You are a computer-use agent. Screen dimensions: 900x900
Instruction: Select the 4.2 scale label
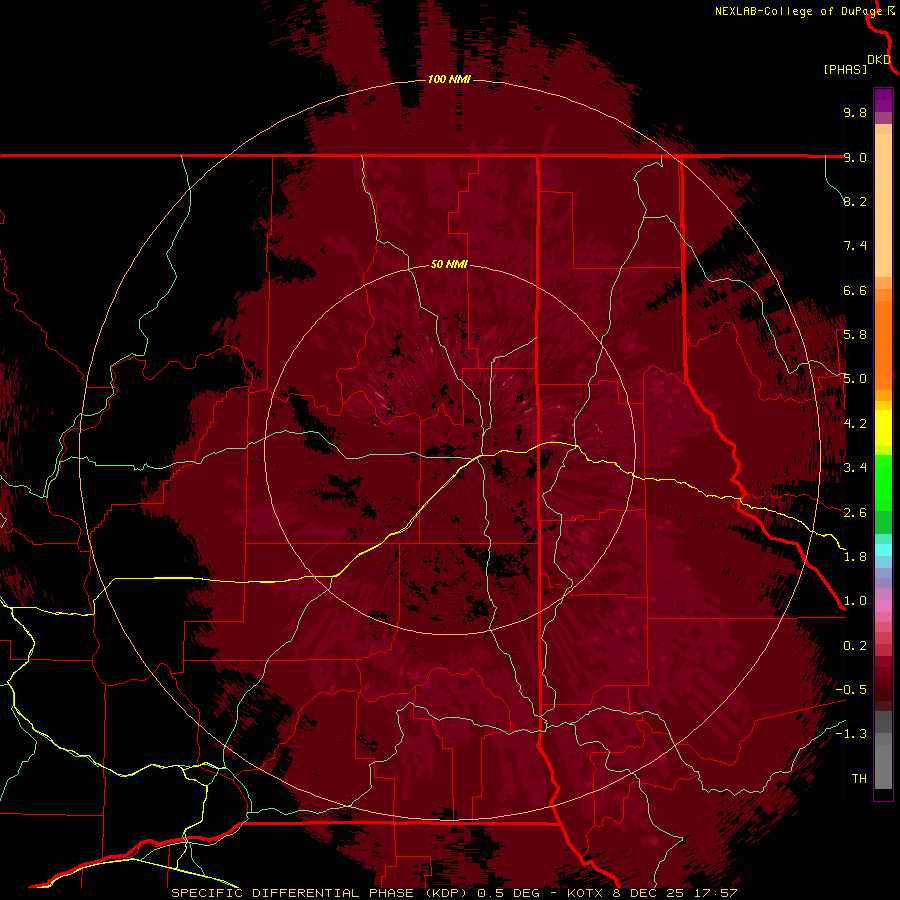(x=855, y=424)
